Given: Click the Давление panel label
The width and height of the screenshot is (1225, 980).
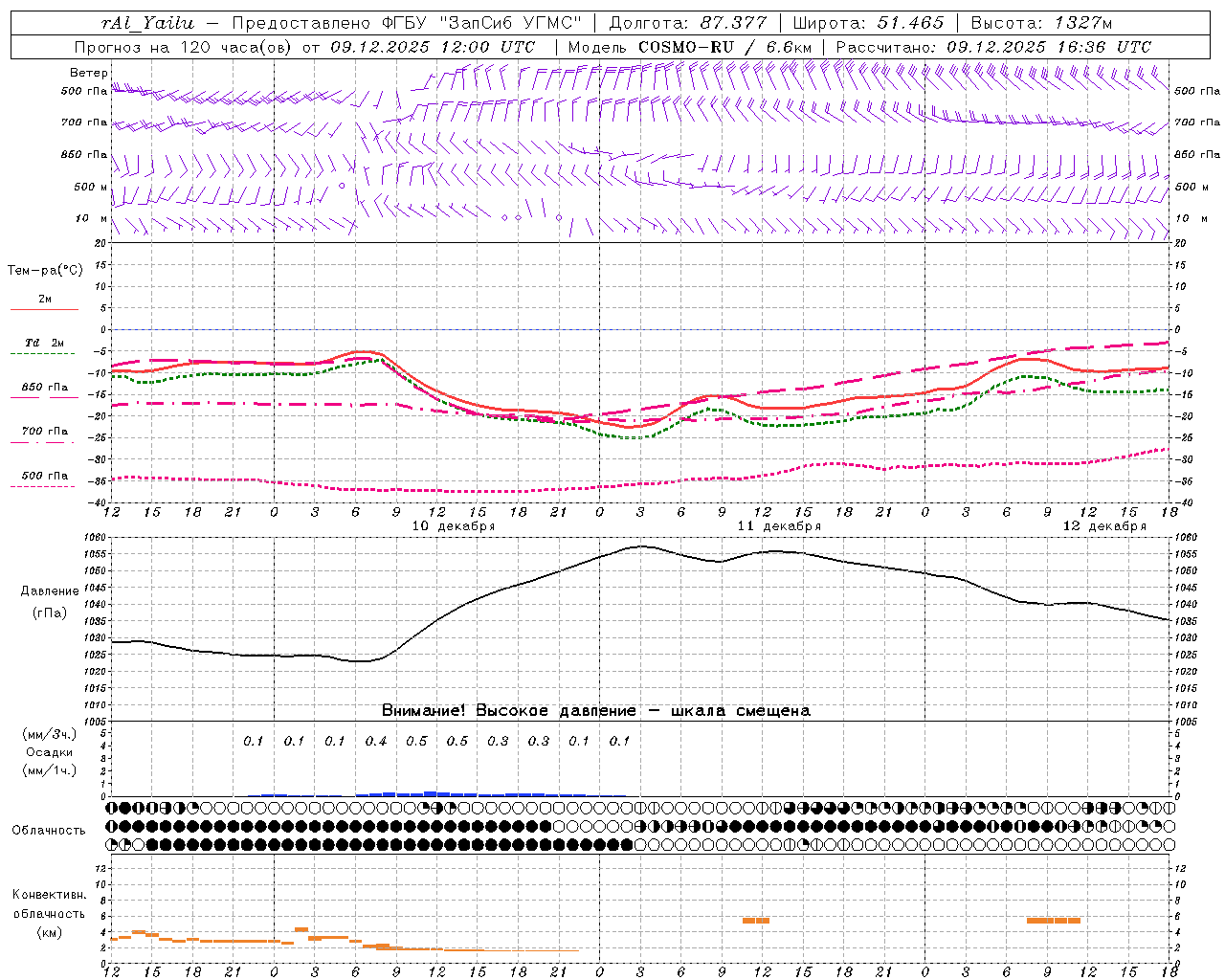Looking at the screenshot, I should pyautogui.click(x=50, y=591).
